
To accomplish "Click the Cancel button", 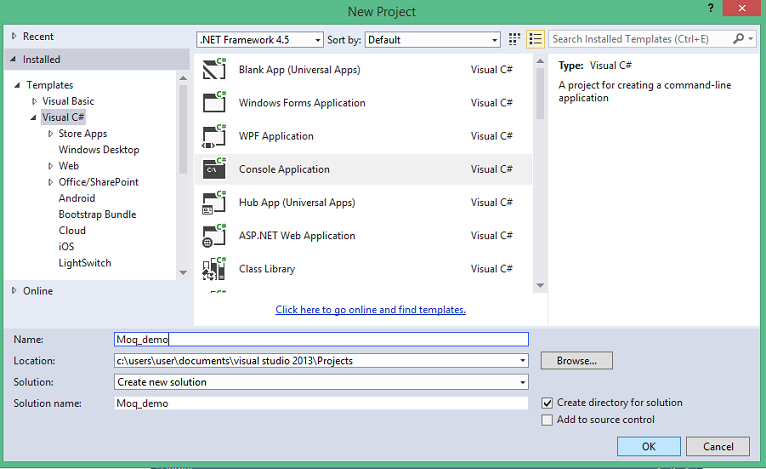I will point(718,447).
